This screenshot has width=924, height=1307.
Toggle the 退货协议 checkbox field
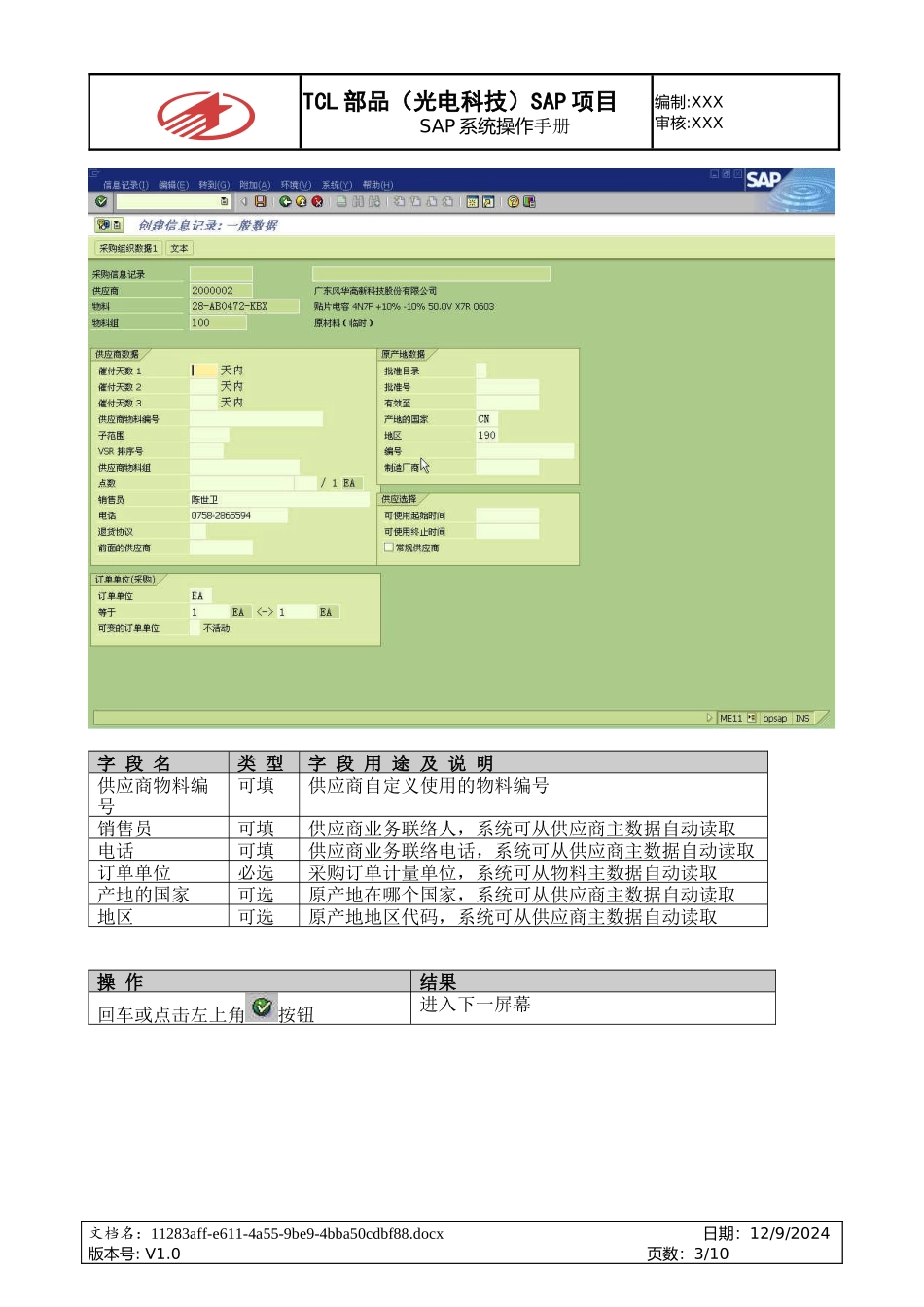[x=197, y=532]
